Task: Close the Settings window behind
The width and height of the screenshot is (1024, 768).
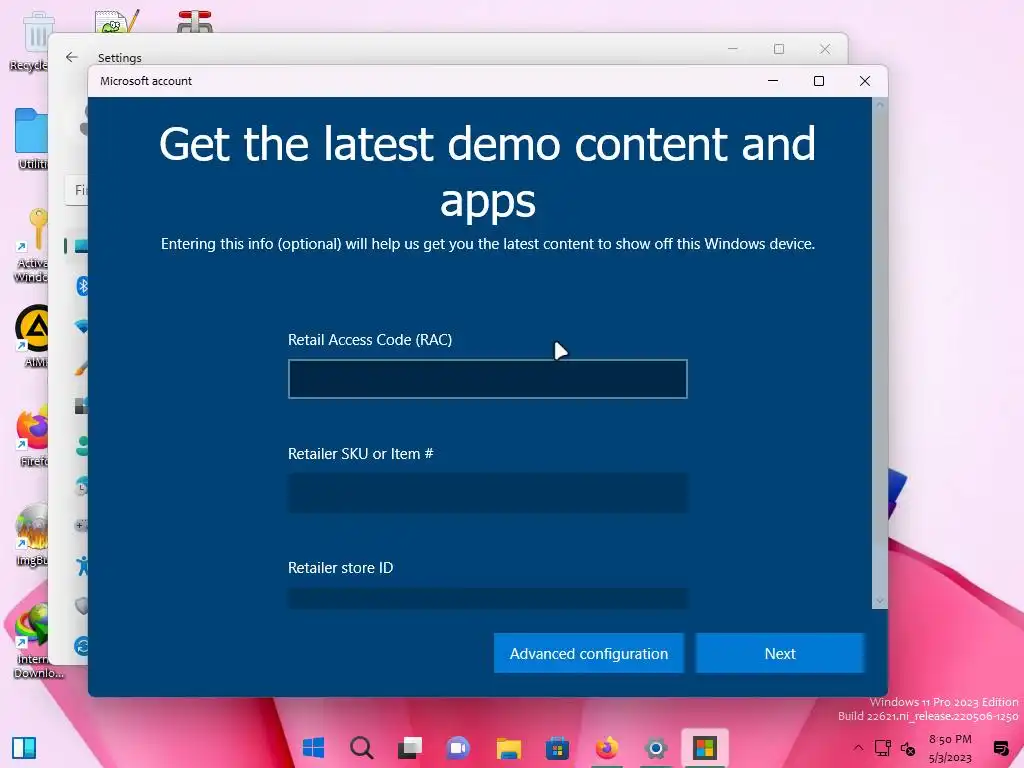Action: click(x=825, y=49)
